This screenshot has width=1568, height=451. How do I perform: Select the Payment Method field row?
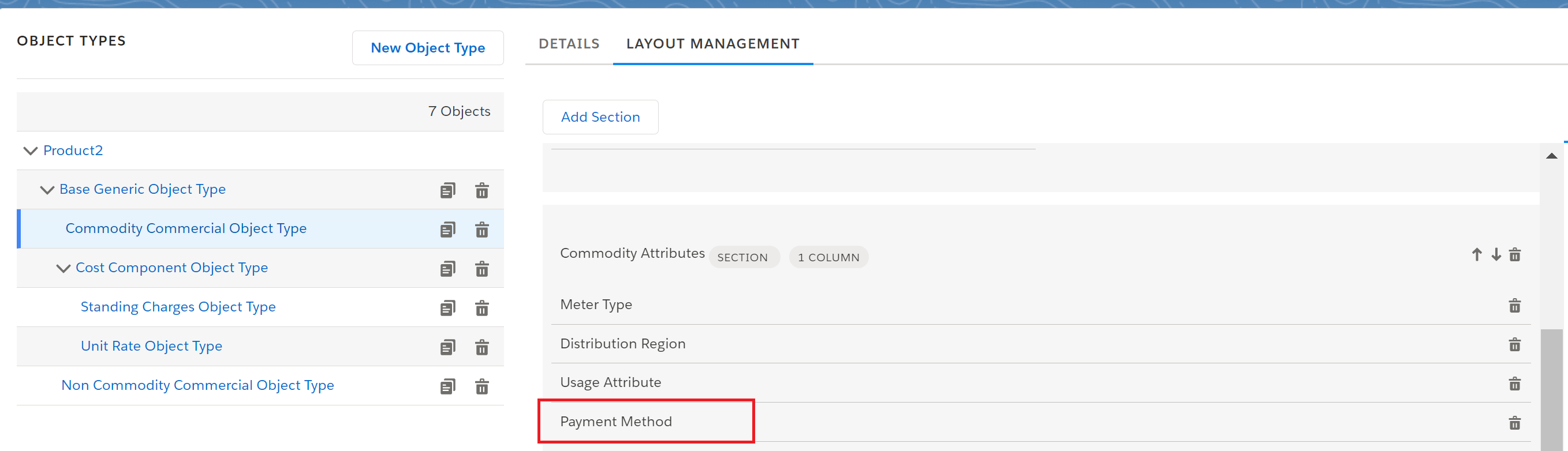(1040, 422)
